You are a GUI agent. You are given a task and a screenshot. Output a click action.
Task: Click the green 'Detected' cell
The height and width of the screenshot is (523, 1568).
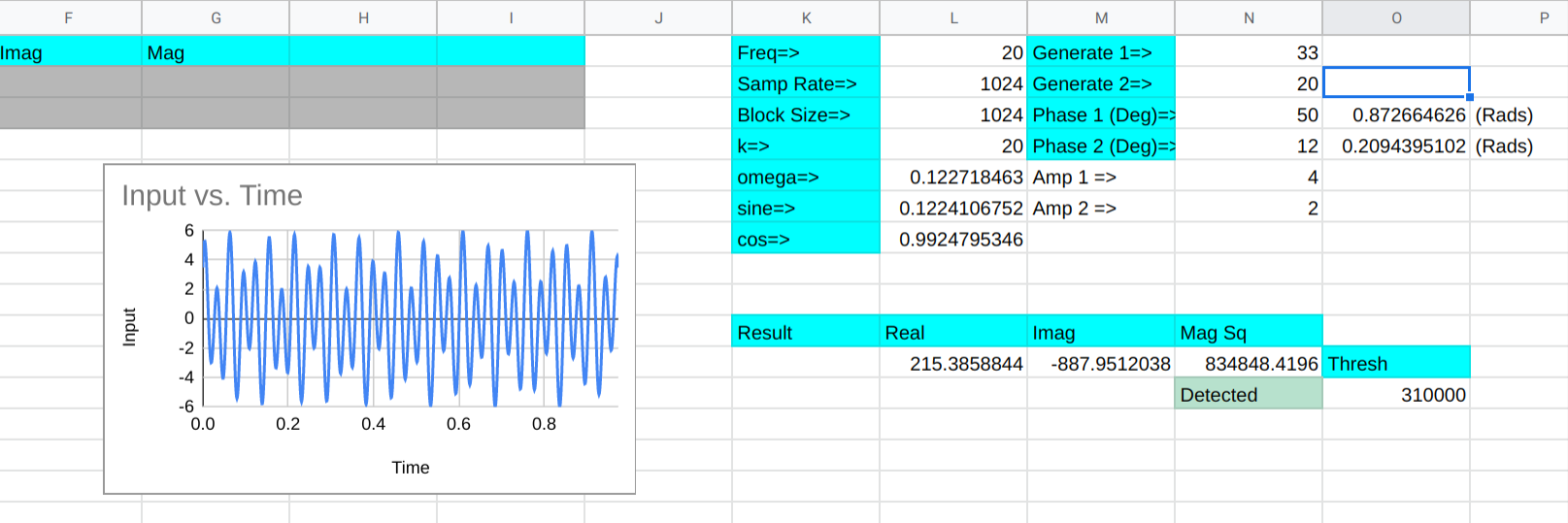(1249, 395)
